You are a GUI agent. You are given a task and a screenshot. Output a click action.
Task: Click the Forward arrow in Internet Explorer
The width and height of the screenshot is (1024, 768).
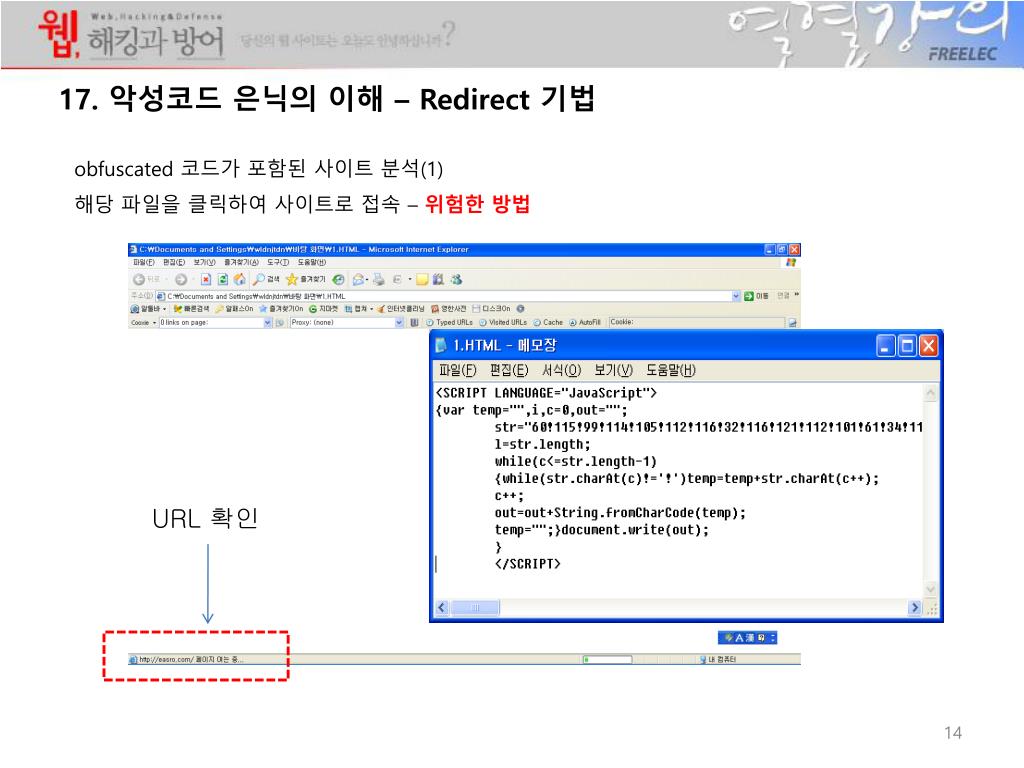[x=181, y=279]
